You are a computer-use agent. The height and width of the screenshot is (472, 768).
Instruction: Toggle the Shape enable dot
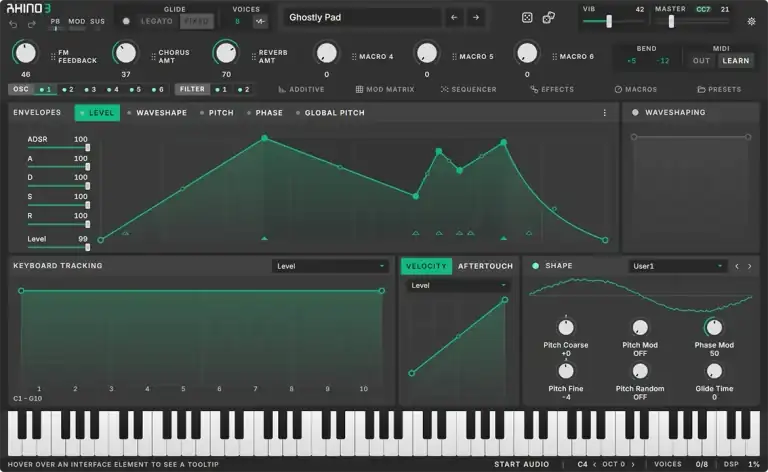(x=535, y=266)
